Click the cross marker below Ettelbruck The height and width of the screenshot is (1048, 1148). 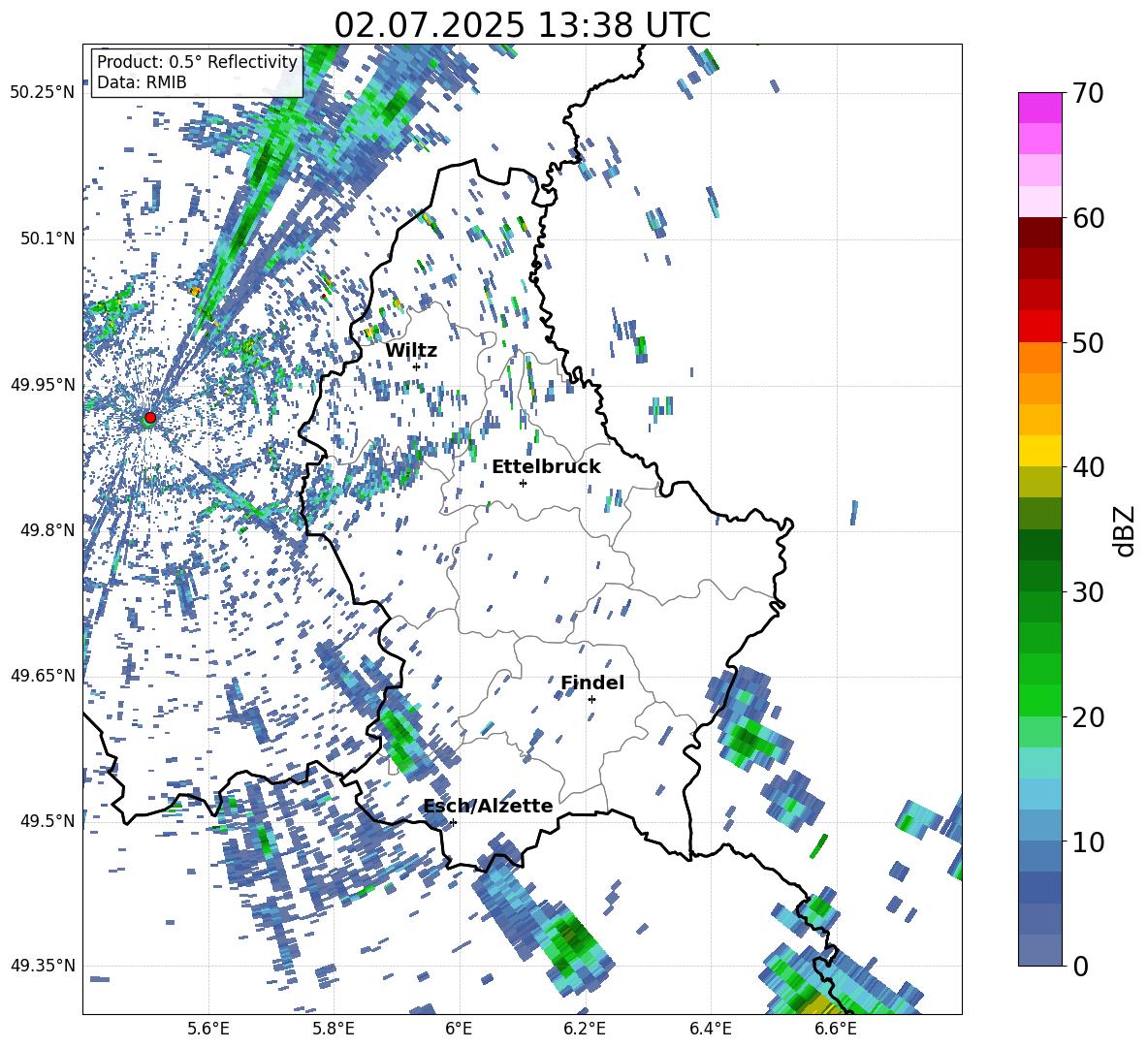click(x=523, y=483)
